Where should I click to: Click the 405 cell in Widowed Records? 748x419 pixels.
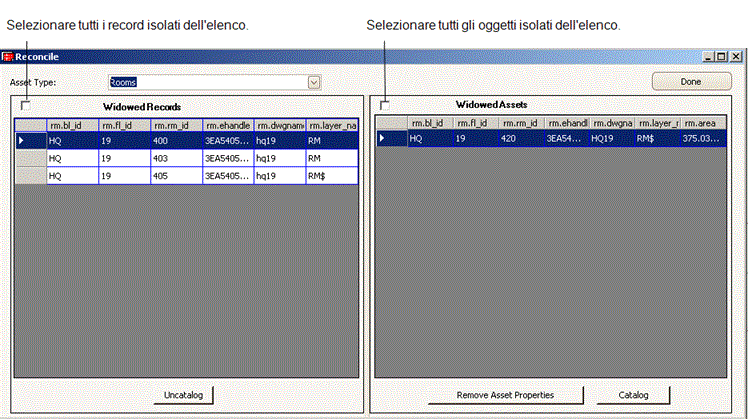177,176
